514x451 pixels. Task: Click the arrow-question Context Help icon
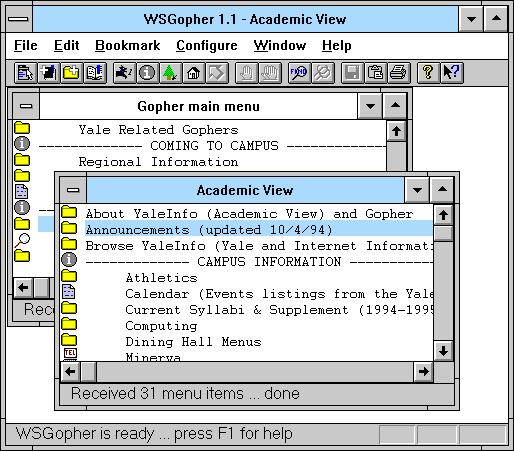coord(451,72)
